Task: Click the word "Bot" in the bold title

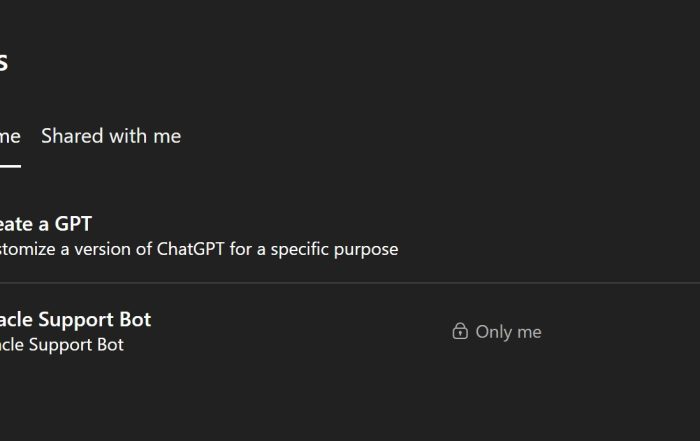Action: [x=132, y=320]
